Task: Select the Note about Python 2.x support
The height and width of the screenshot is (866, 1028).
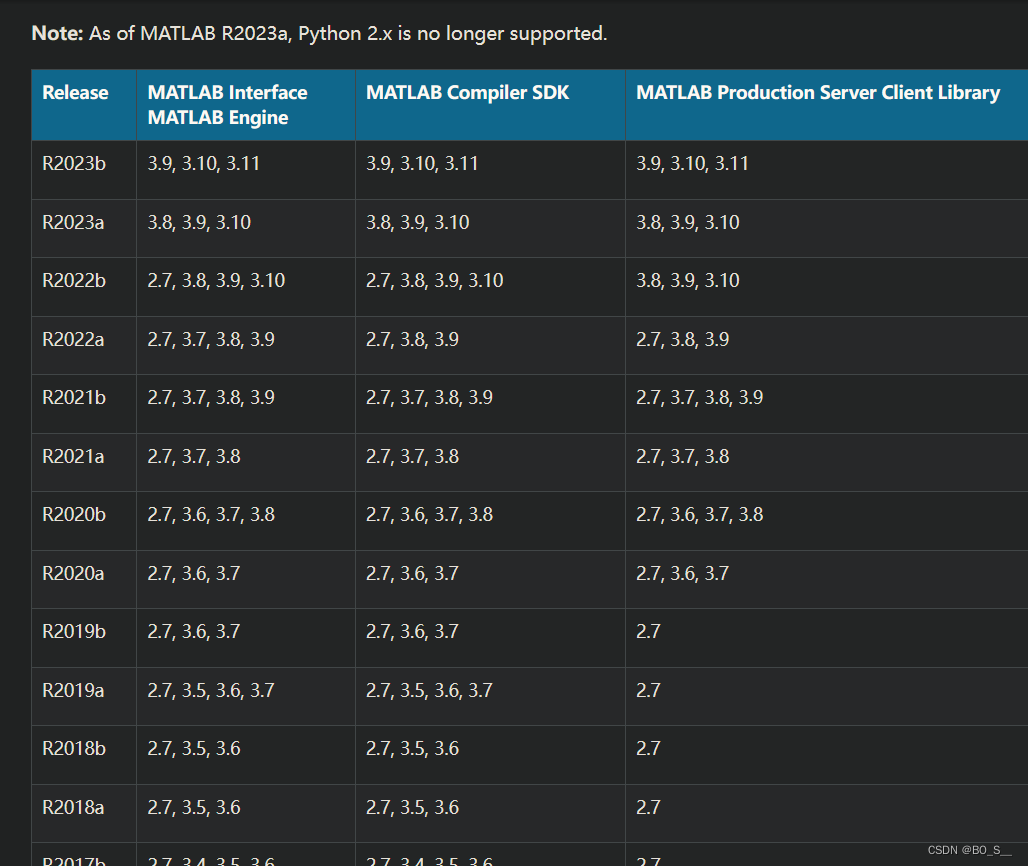Action: [x=319, y=33]
